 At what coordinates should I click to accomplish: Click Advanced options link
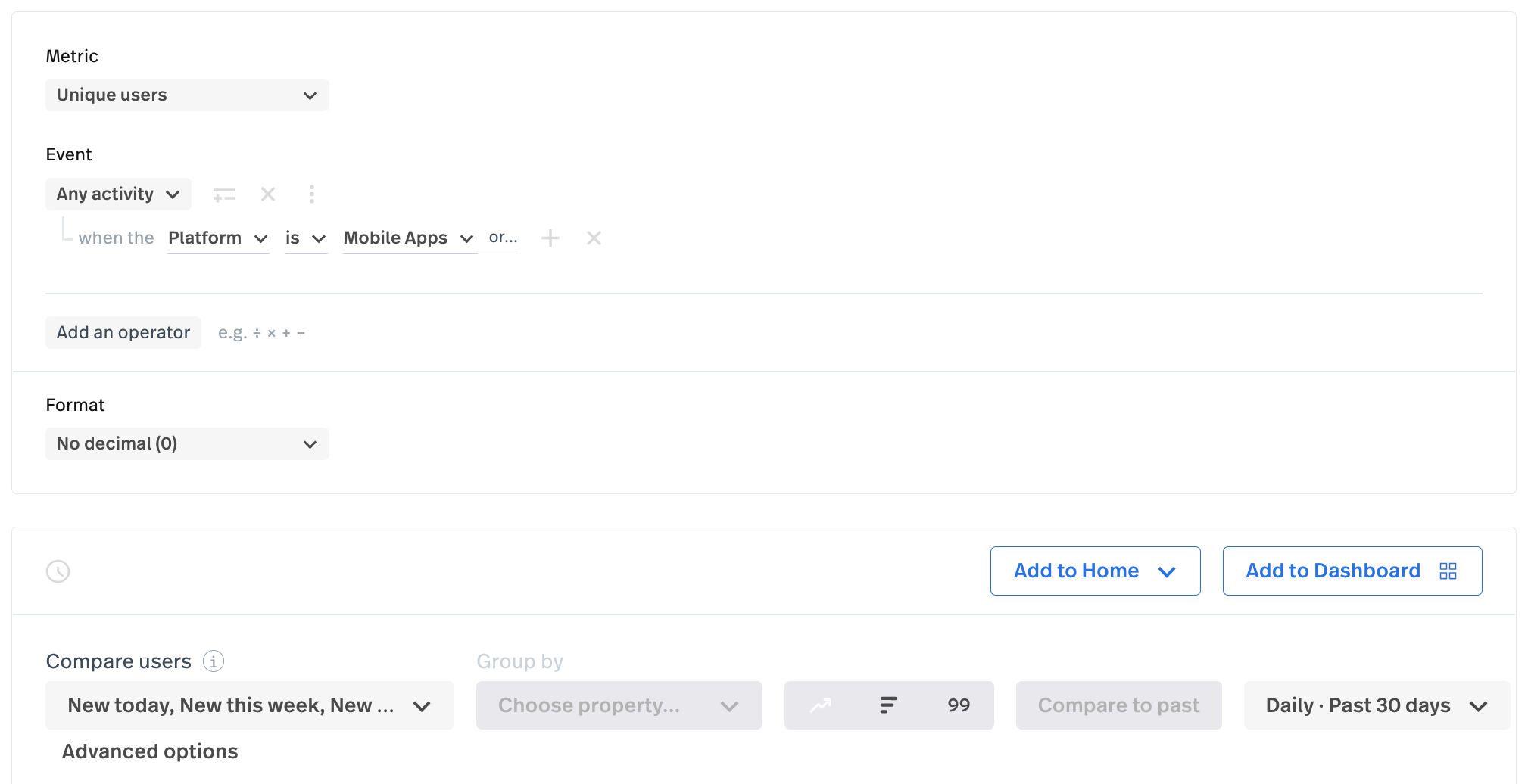150,751
